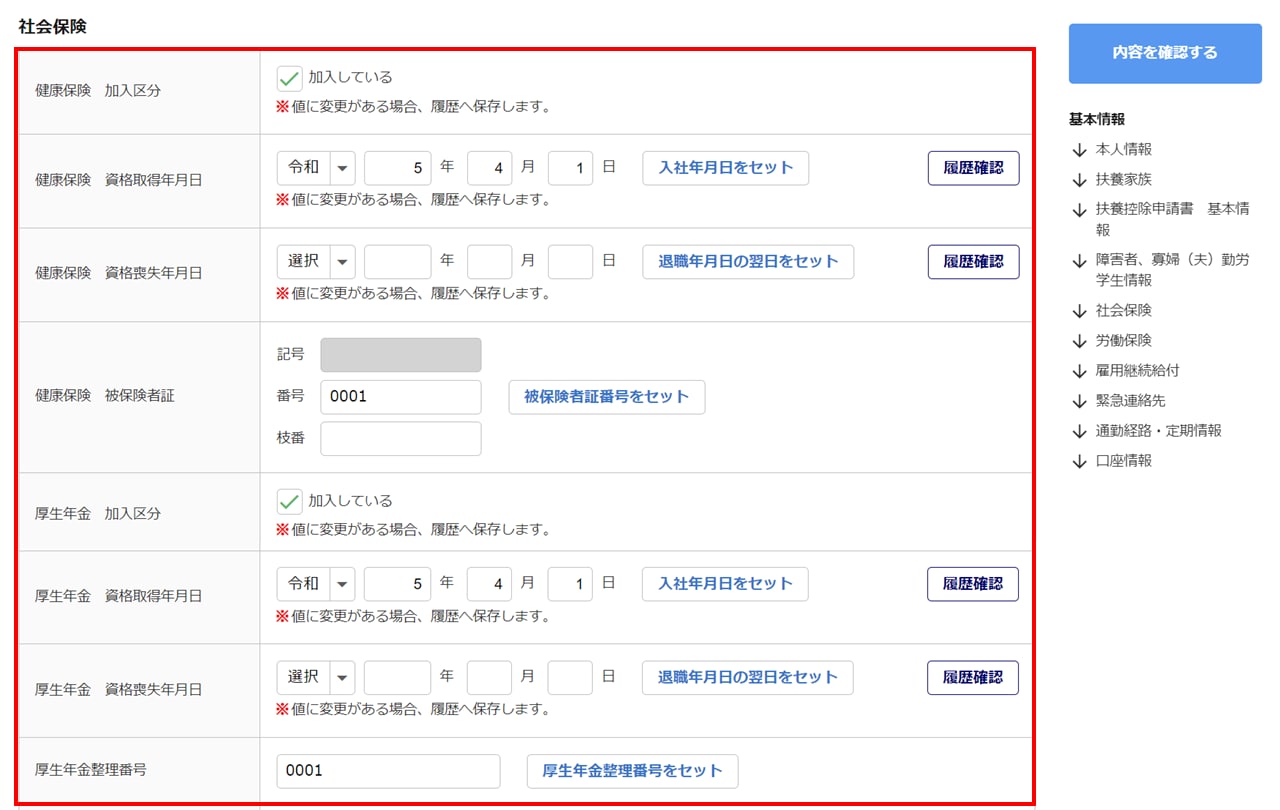Image resolution: width=1280 pixels, height=810 pixels.
Task: Click 被保険者証番号をセット button
Action: point(607,397)
